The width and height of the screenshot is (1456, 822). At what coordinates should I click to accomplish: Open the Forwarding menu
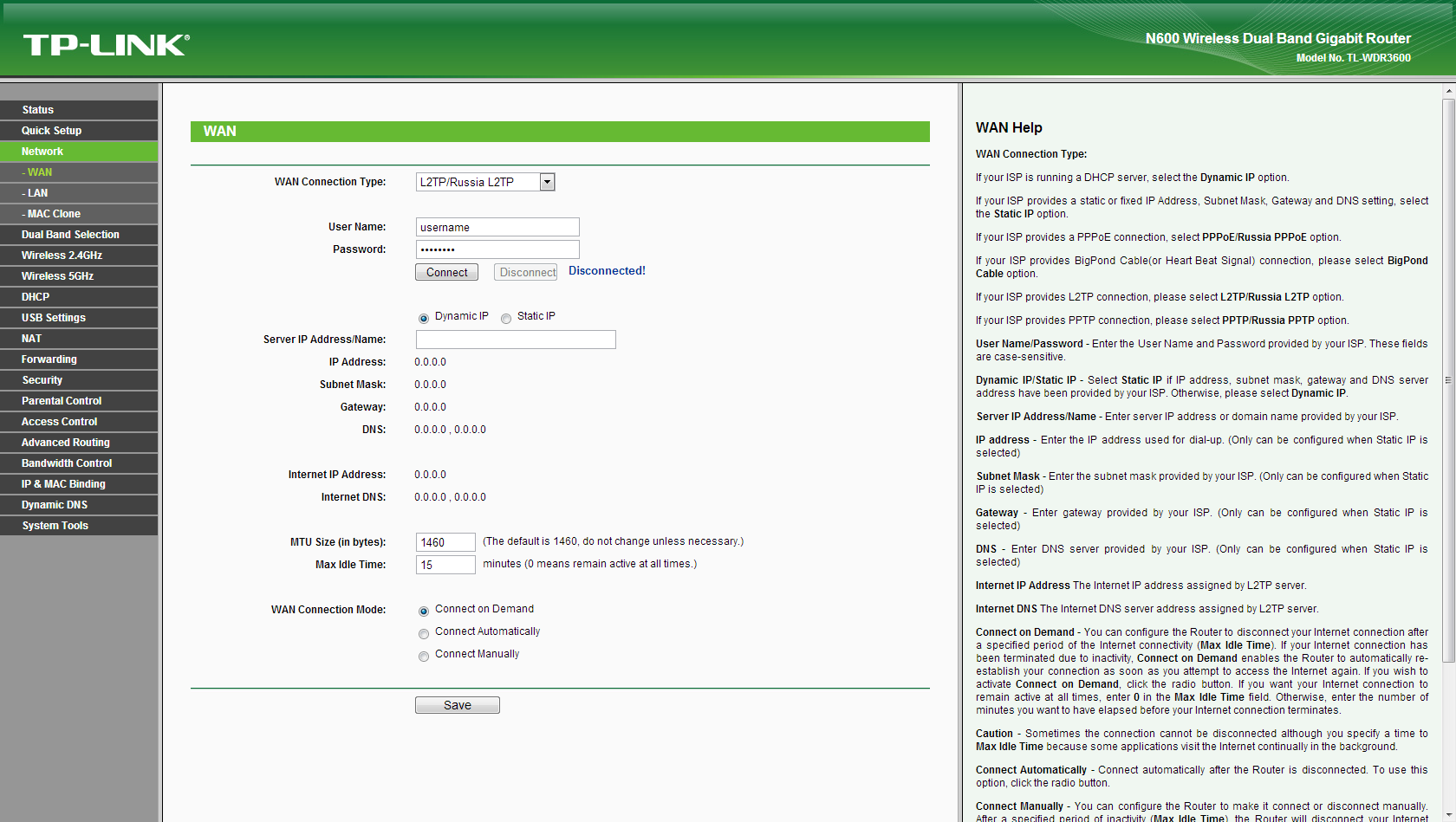click(x=79, y=359)
